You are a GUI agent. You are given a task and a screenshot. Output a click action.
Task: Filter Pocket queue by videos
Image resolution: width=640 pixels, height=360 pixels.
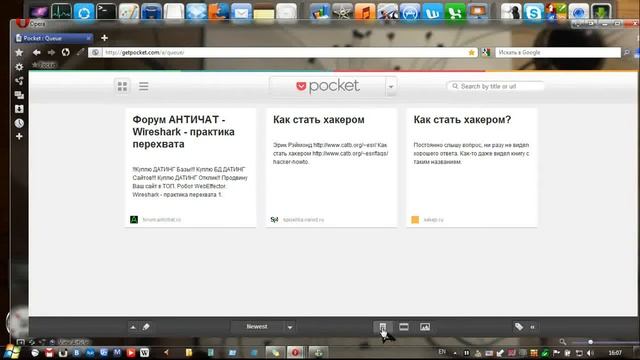(x=404, y=327)
